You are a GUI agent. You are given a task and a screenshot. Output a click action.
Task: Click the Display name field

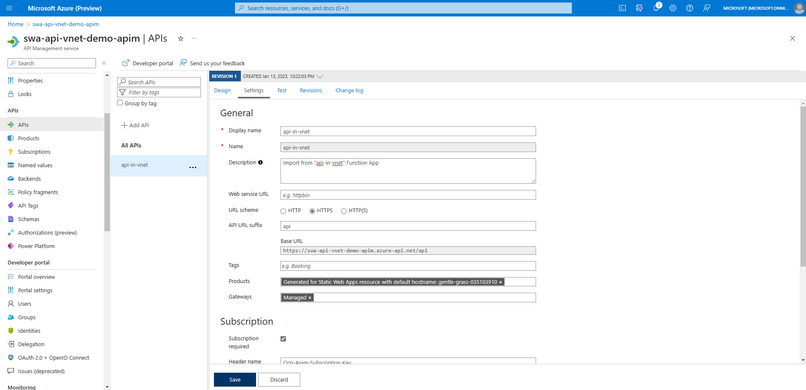click(x=408, y=131)
